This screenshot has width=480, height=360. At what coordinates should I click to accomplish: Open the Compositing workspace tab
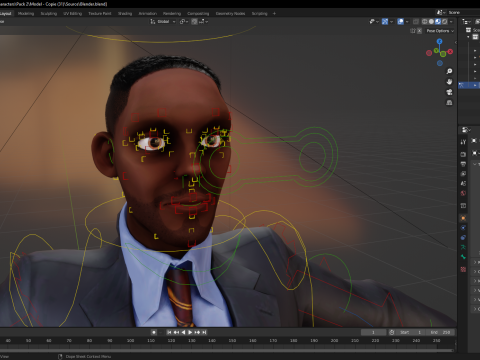(x=198, y=13)
